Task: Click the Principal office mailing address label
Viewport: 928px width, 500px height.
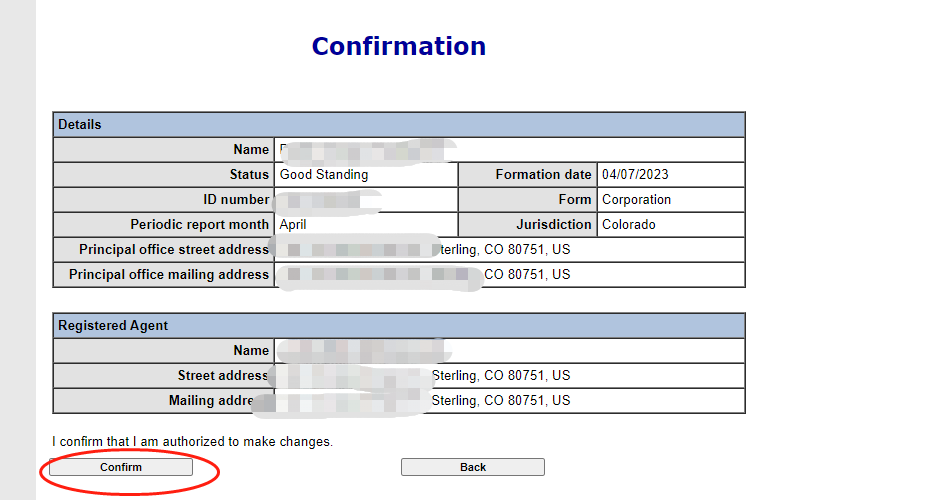Action: [169, 274]
